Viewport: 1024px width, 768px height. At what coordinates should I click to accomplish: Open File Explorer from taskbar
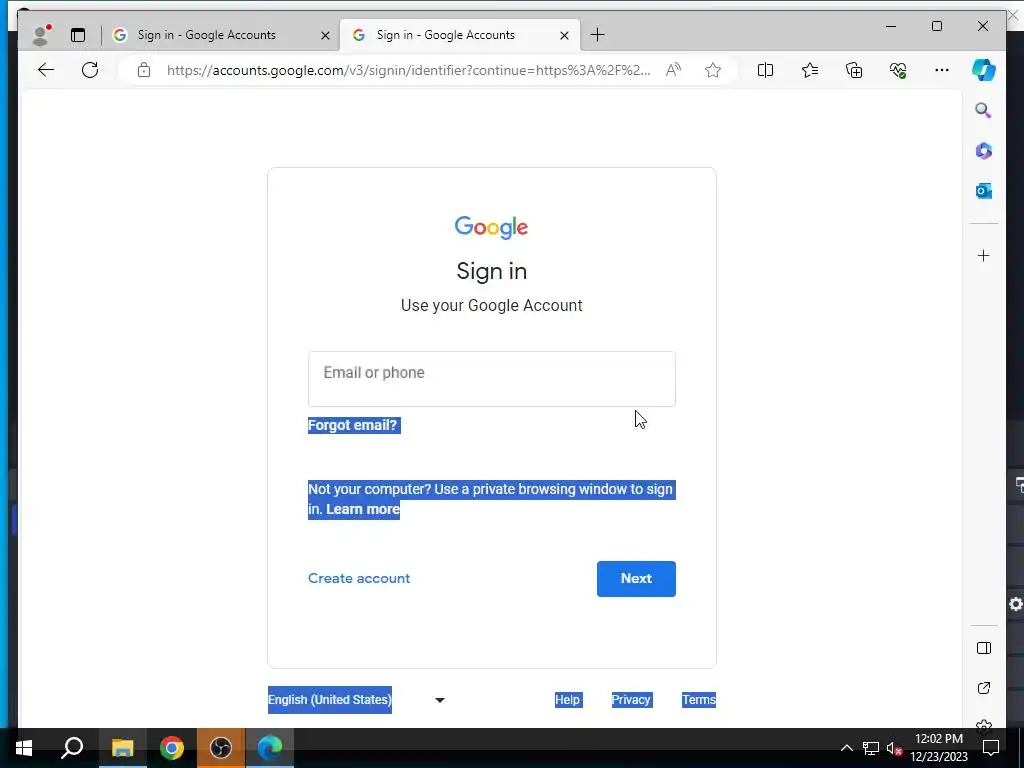[x=122, y=748]
